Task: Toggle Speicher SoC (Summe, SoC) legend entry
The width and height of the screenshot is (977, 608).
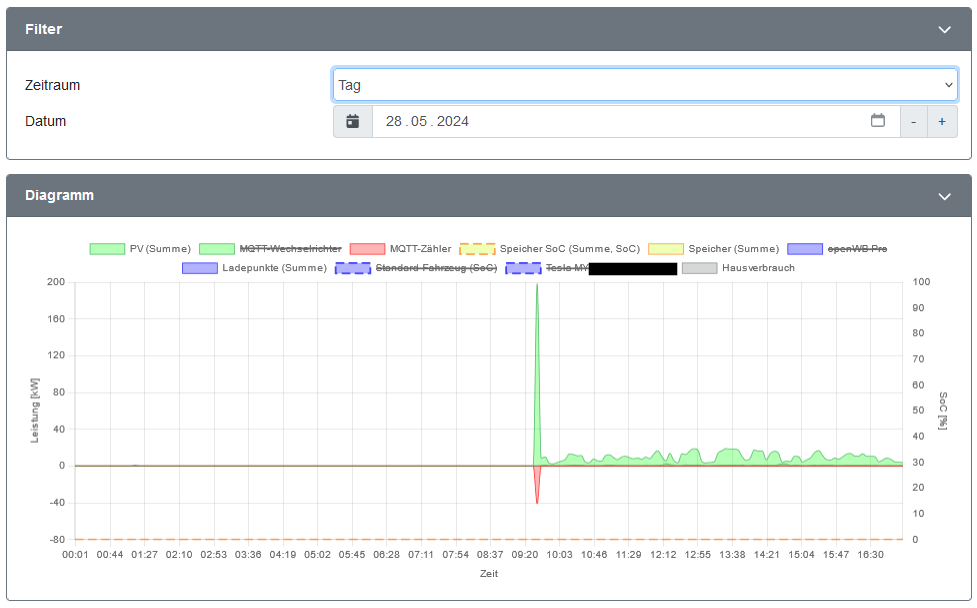Action: [550, 249]
